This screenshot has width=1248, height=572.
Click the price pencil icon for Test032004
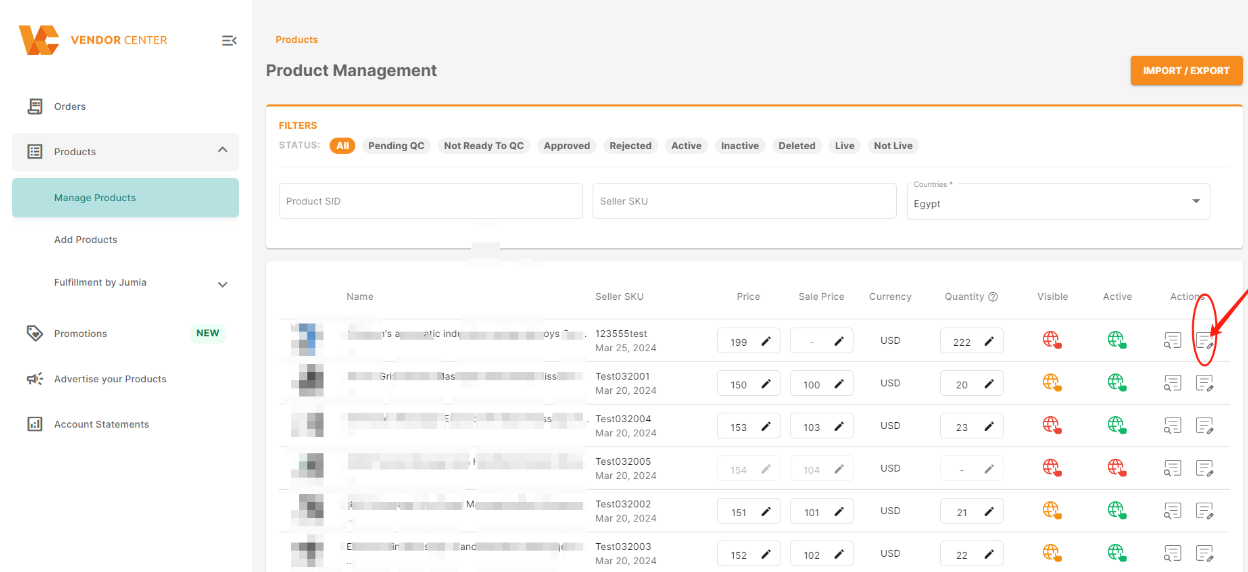pos(766,427)
